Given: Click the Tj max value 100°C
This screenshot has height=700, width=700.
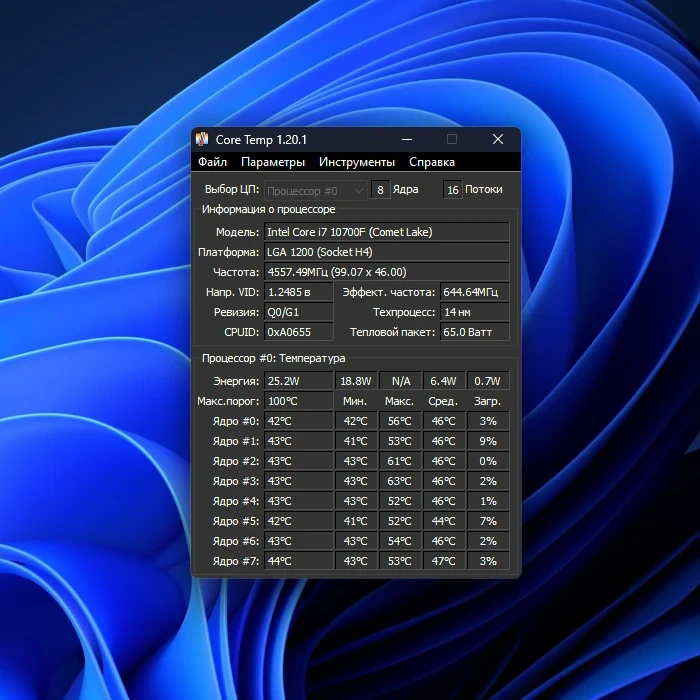Looking at the screenshot, I should click(x=299, y=401).
